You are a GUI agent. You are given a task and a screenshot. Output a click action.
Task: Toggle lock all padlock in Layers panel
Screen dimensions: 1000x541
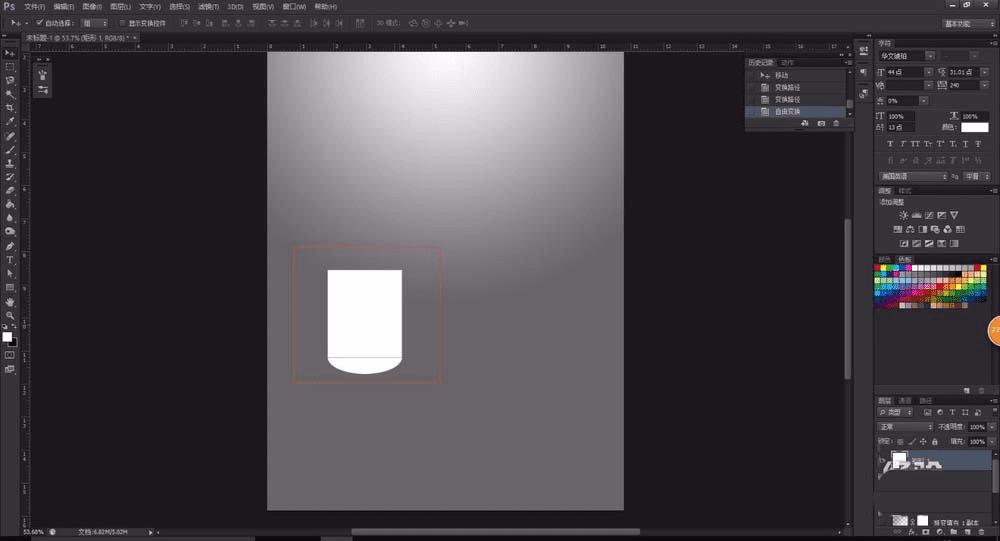tap(934, 441)
